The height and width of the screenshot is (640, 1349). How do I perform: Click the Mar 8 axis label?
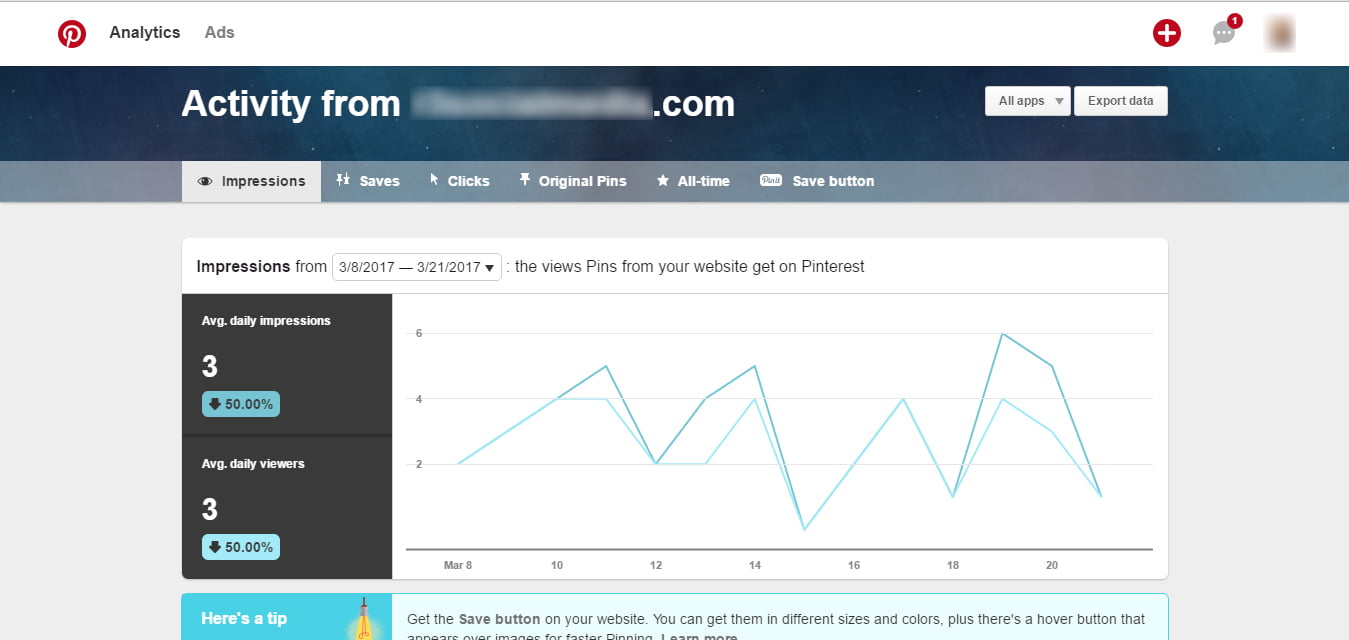click(458, 565)
